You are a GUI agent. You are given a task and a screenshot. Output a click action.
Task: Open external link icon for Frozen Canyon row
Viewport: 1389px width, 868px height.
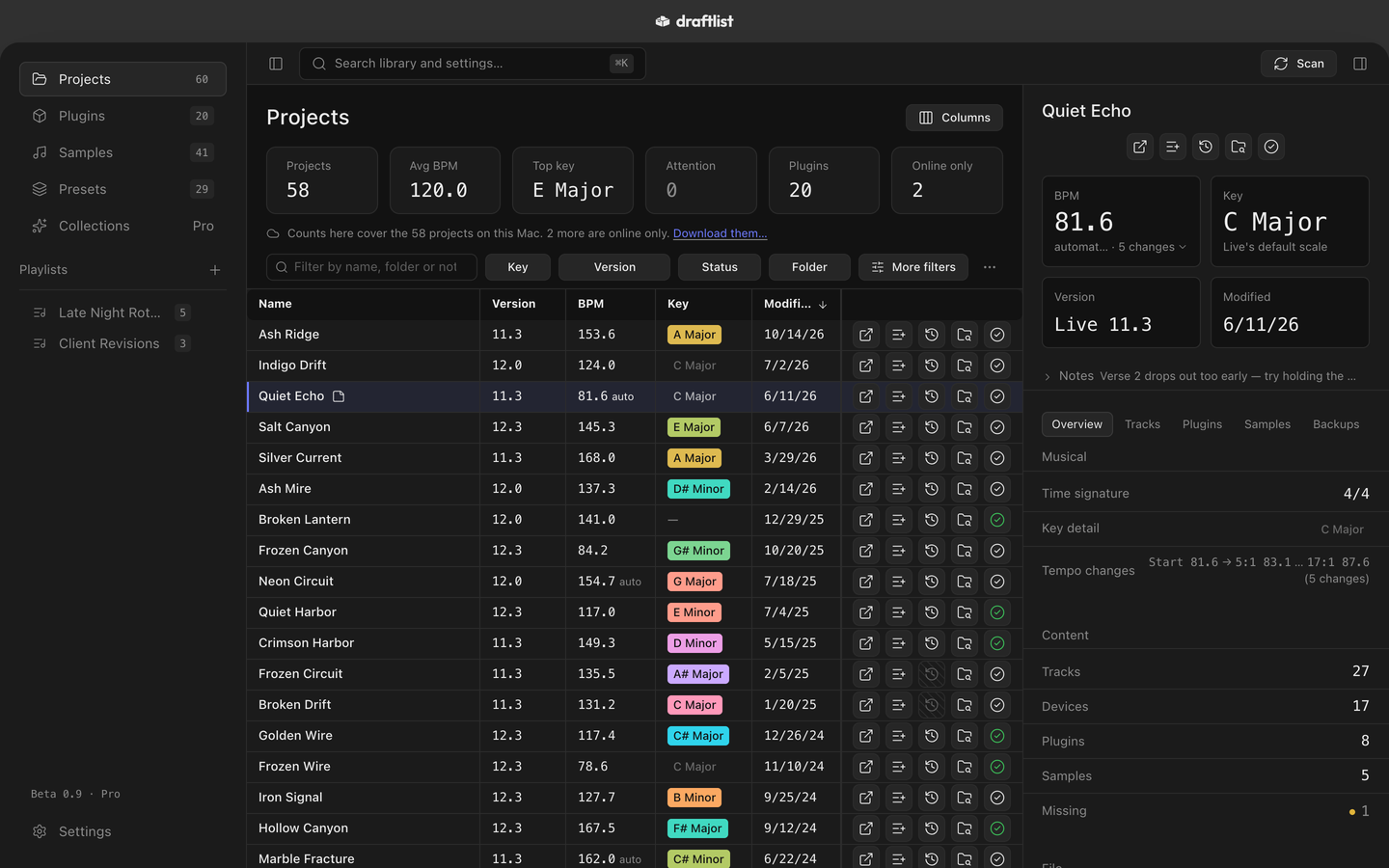click(866, 551)
